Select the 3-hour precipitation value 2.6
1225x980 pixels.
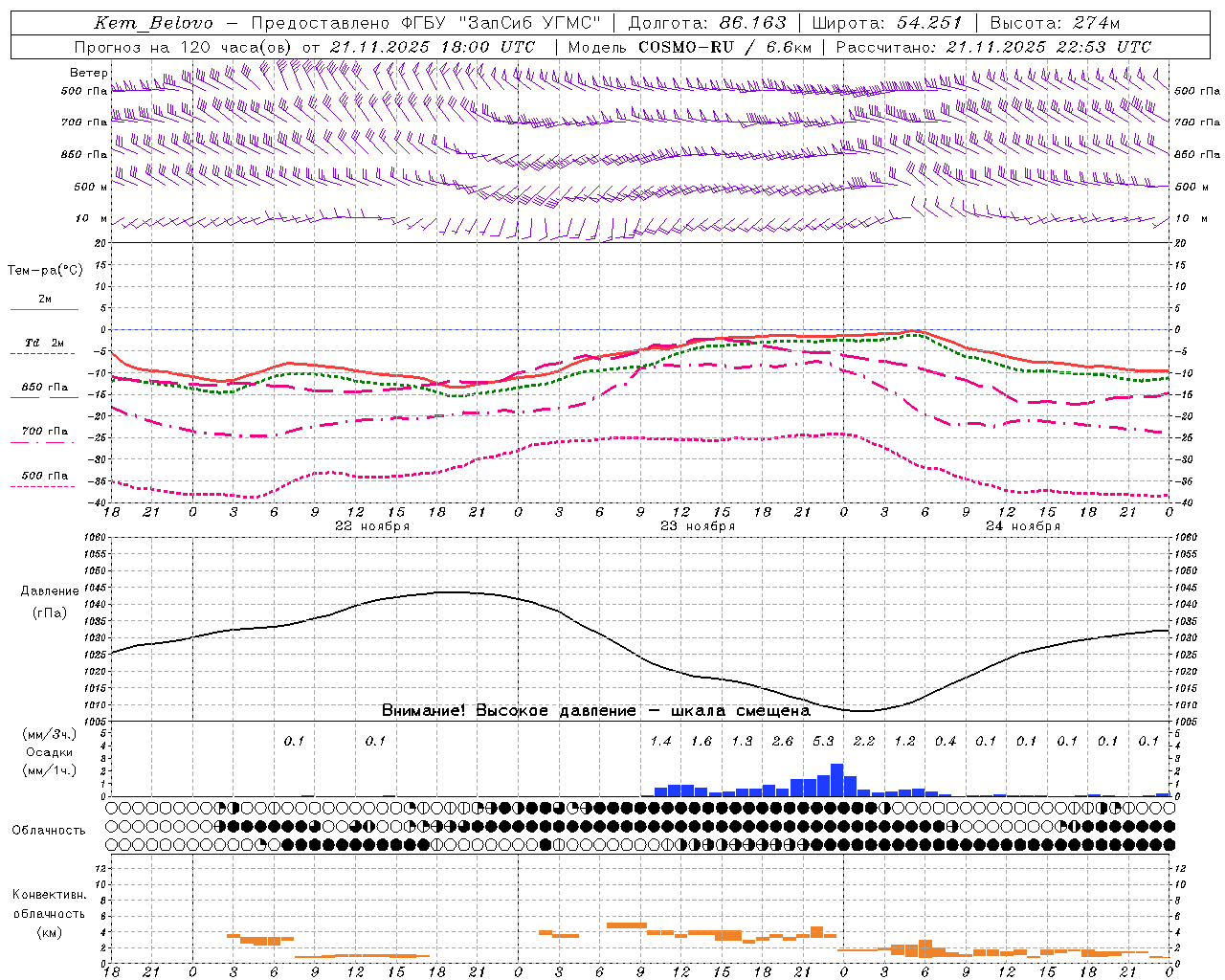point(783,741)
